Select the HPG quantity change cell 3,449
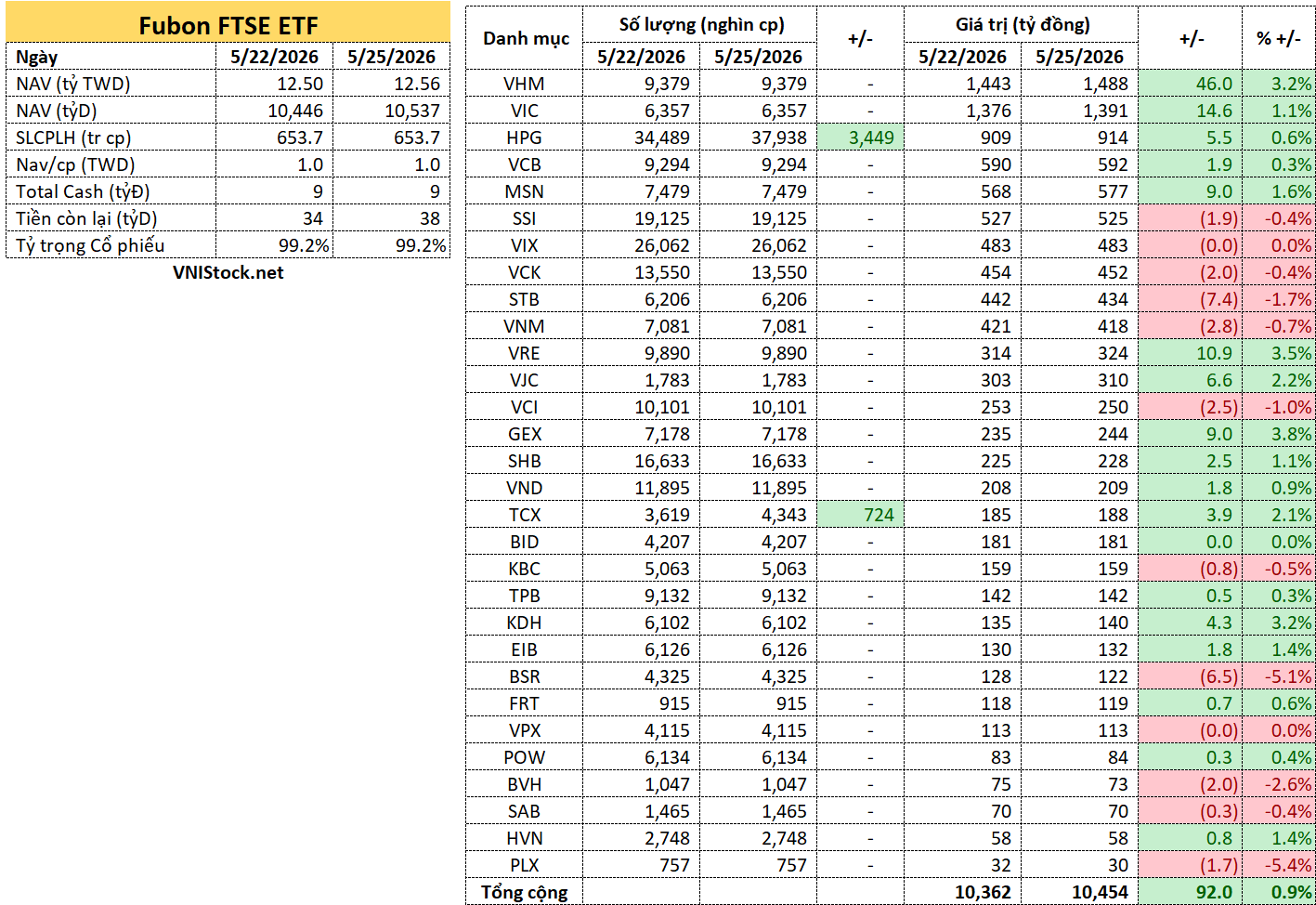The image size is (1316, 905). coord(860,138)
